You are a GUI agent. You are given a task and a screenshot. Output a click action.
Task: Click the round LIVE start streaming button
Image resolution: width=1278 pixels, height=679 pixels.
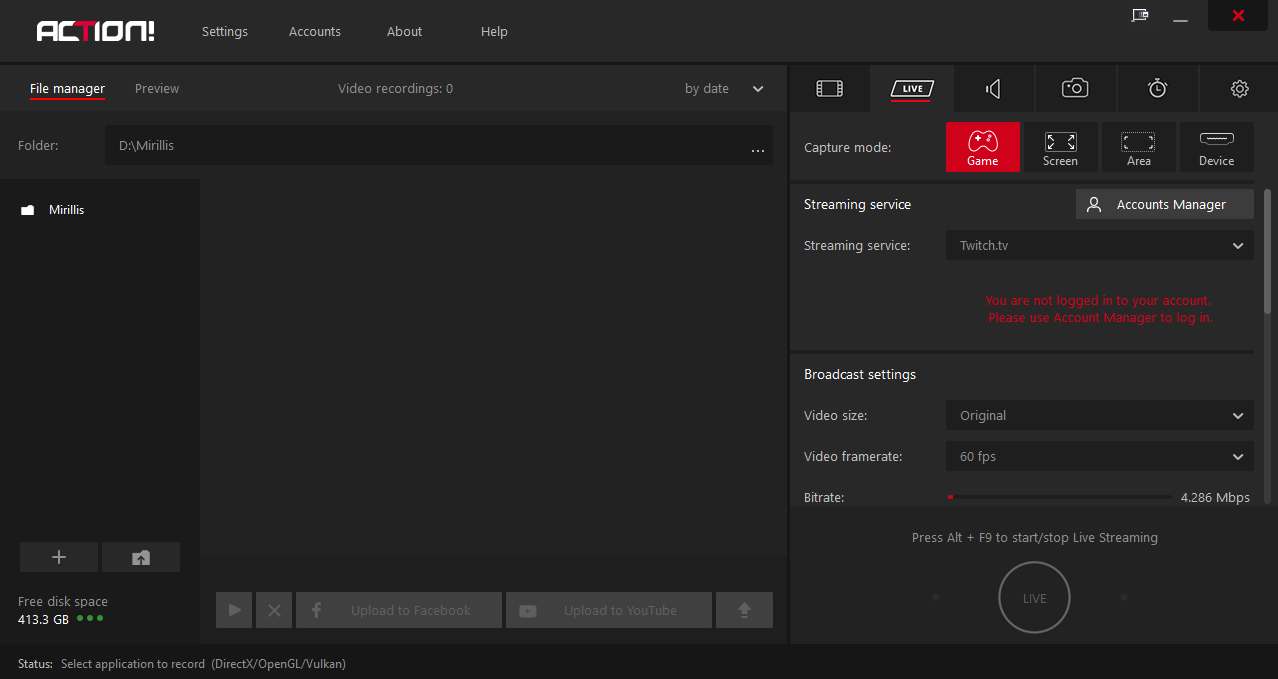[1035, 598]
